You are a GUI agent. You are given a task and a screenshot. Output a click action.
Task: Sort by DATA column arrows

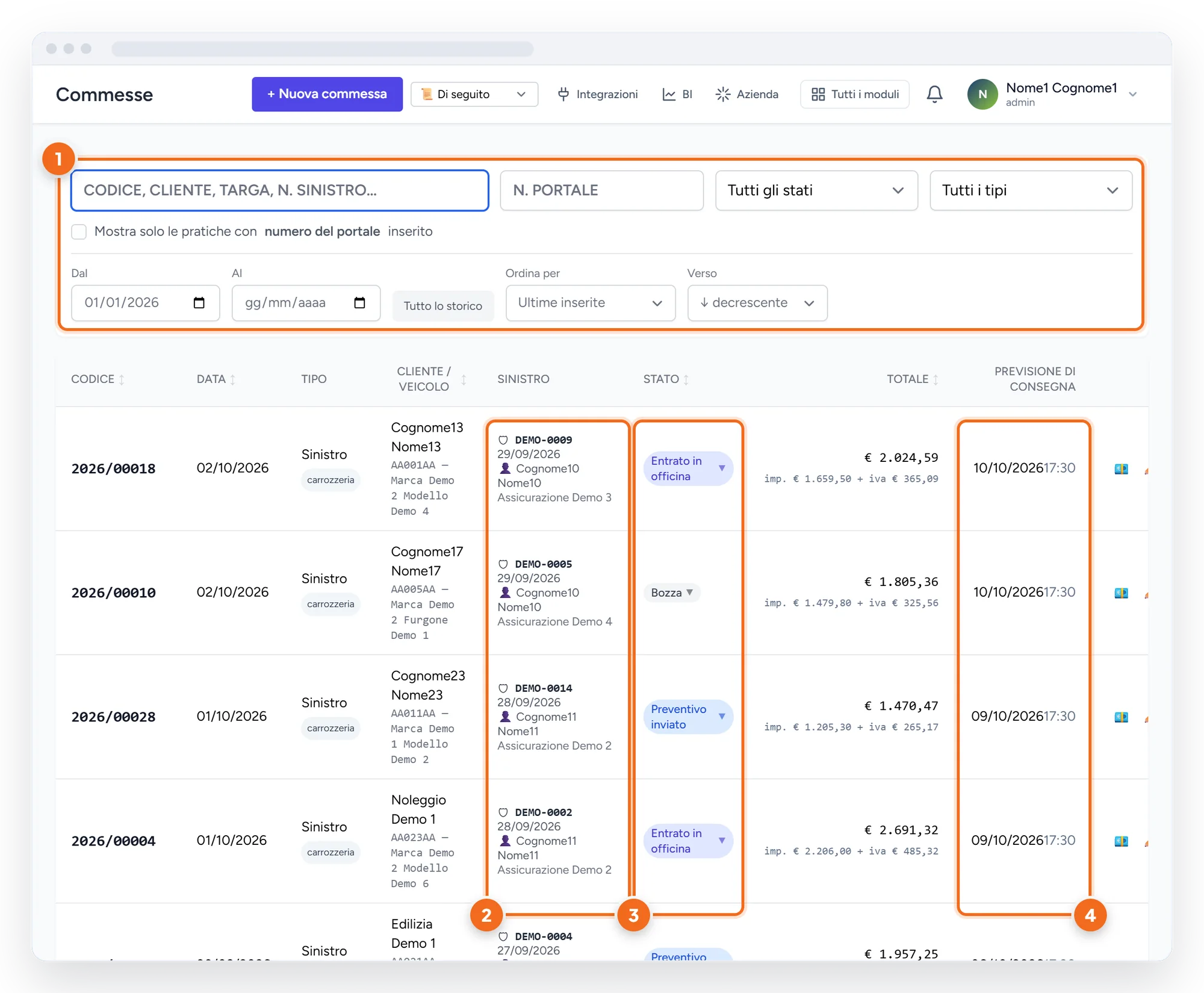pos(232,379)
